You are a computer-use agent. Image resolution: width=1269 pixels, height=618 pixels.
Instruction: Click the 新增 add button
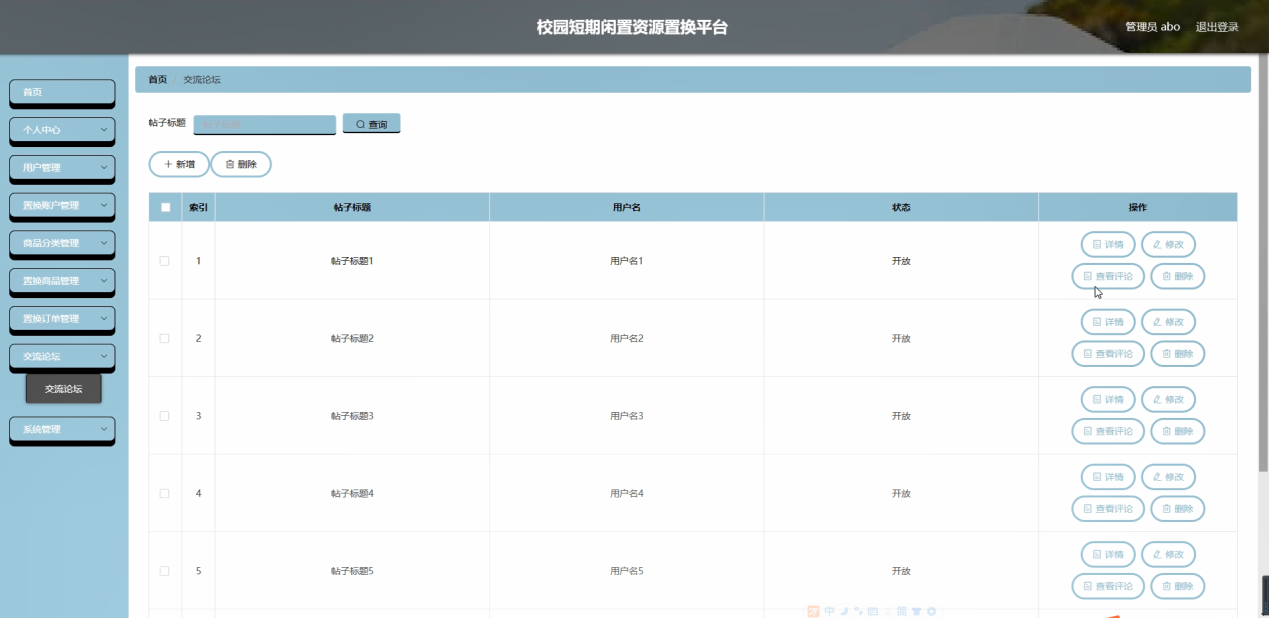(x=179, y=164)
